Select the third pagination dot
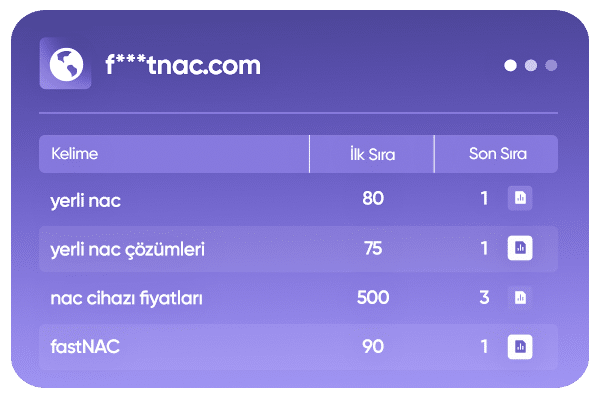This screenshot has height=400, width=600. pos(551,66)
